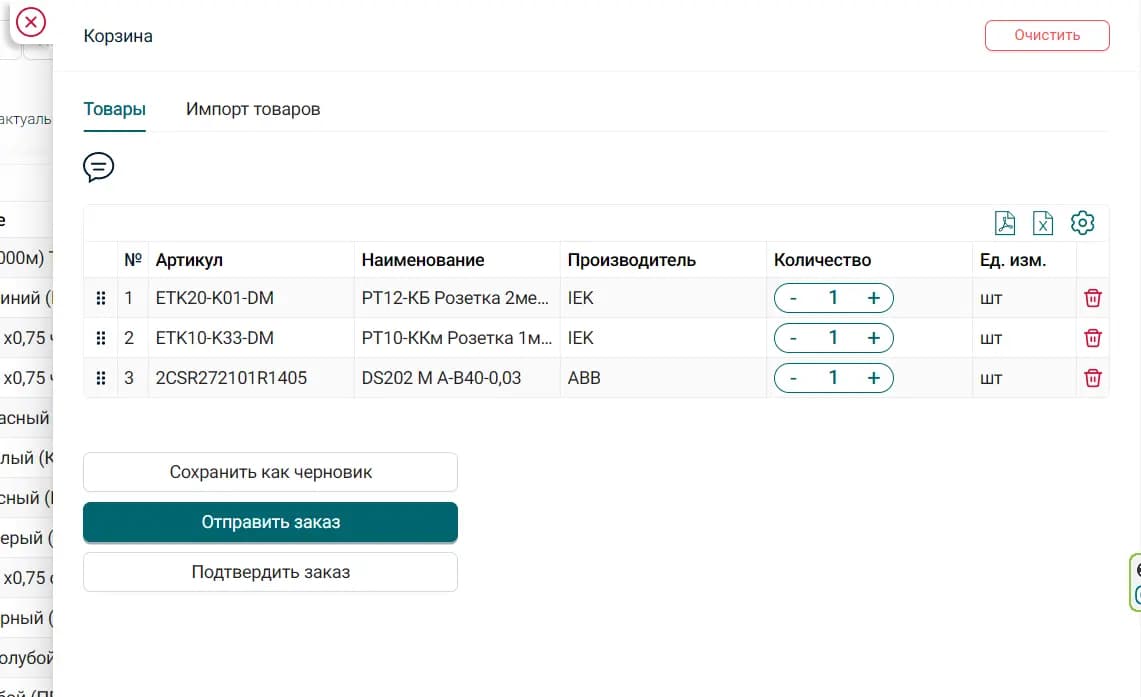Click the comment speech bubble icon
1141x697 pixels.
98,167
